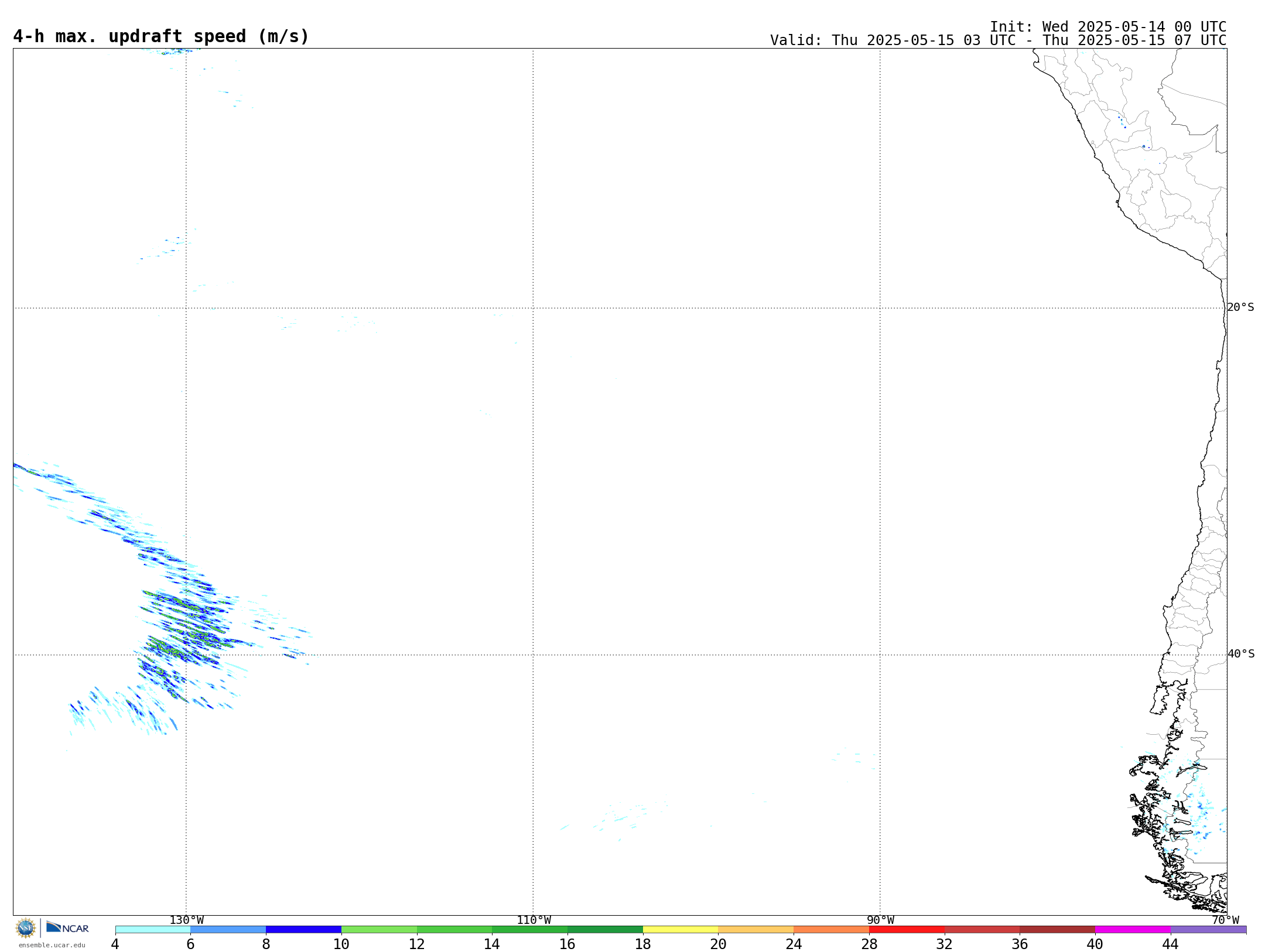Click the colorbar tick label 36

[1020, 944]
